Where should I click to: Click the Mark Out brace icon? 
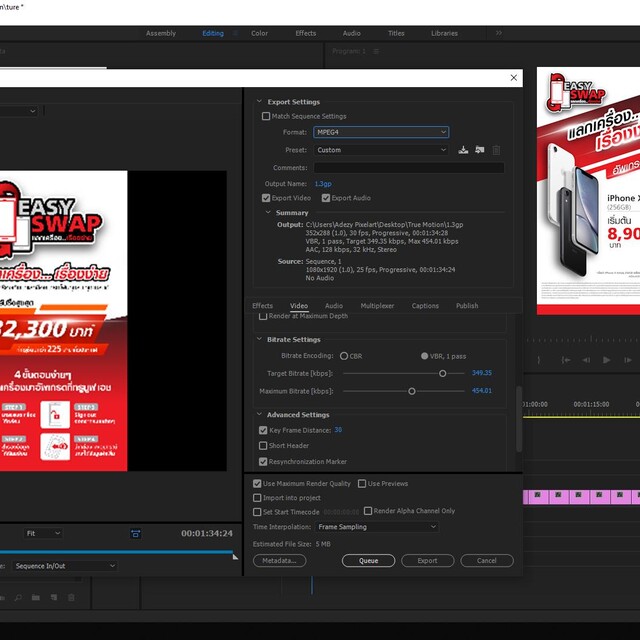coord(538,360)
